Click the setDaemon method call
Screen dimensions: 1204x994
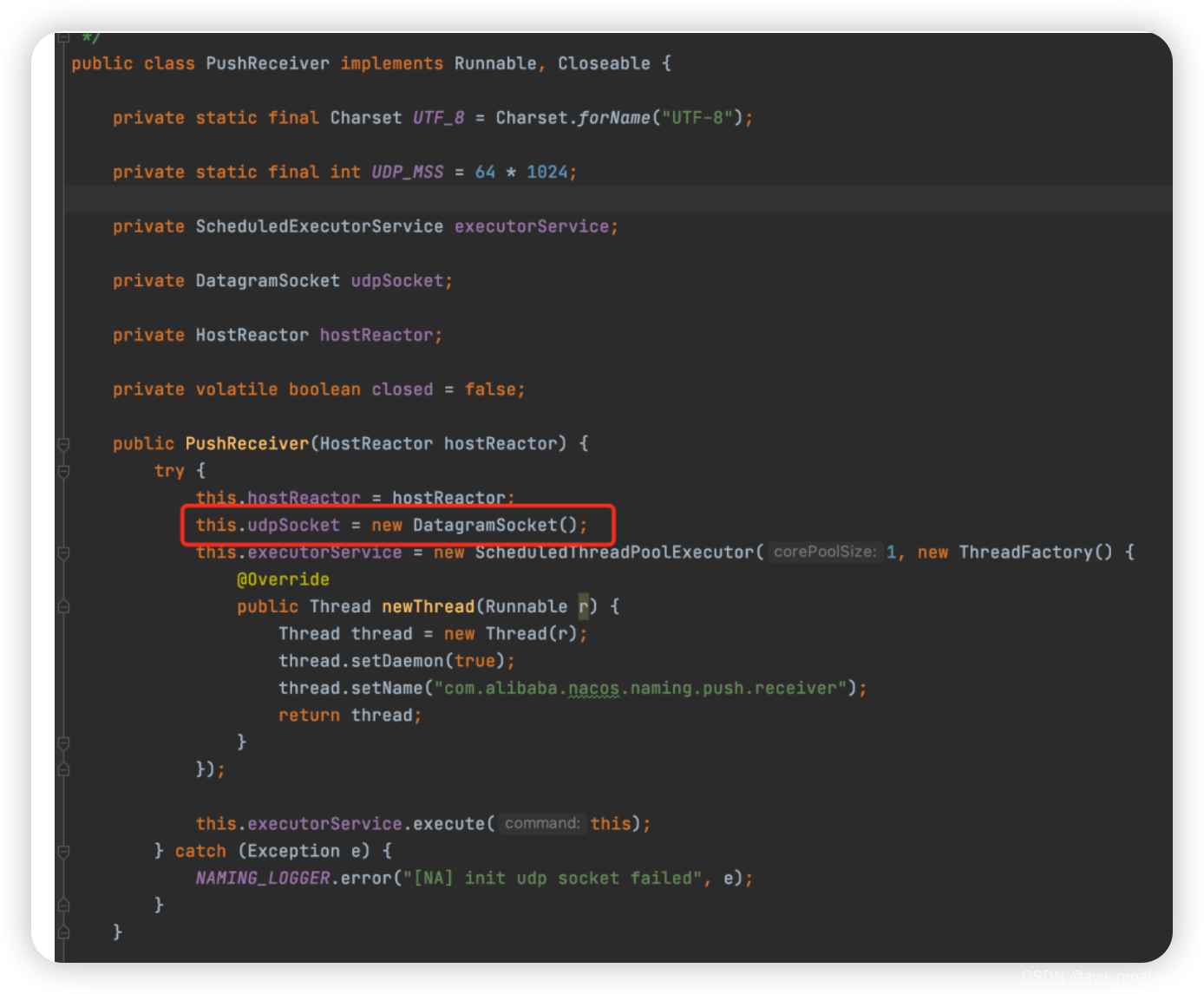click(397, 661)
